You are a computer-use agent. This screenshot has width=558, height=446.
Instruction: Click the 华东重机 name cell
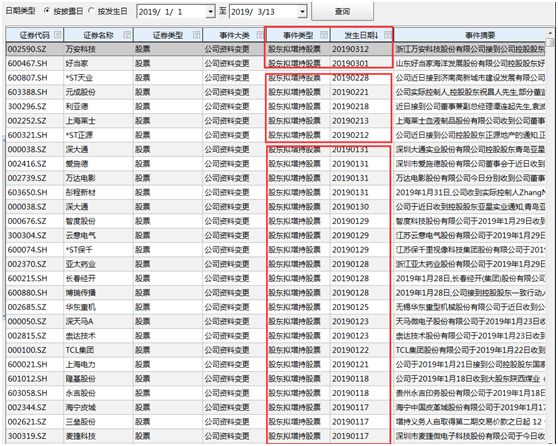[x=98, y=307]
